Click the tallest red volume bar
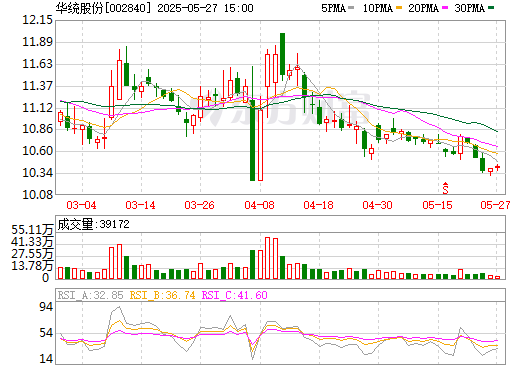The height and width of the screenshot is (365, 520). point(267,258)
